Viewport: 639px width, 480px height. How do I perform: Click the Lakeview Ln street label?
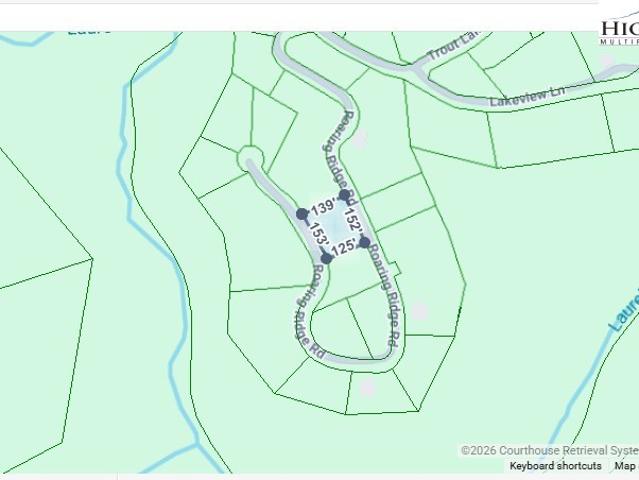(x=528, y=97)
